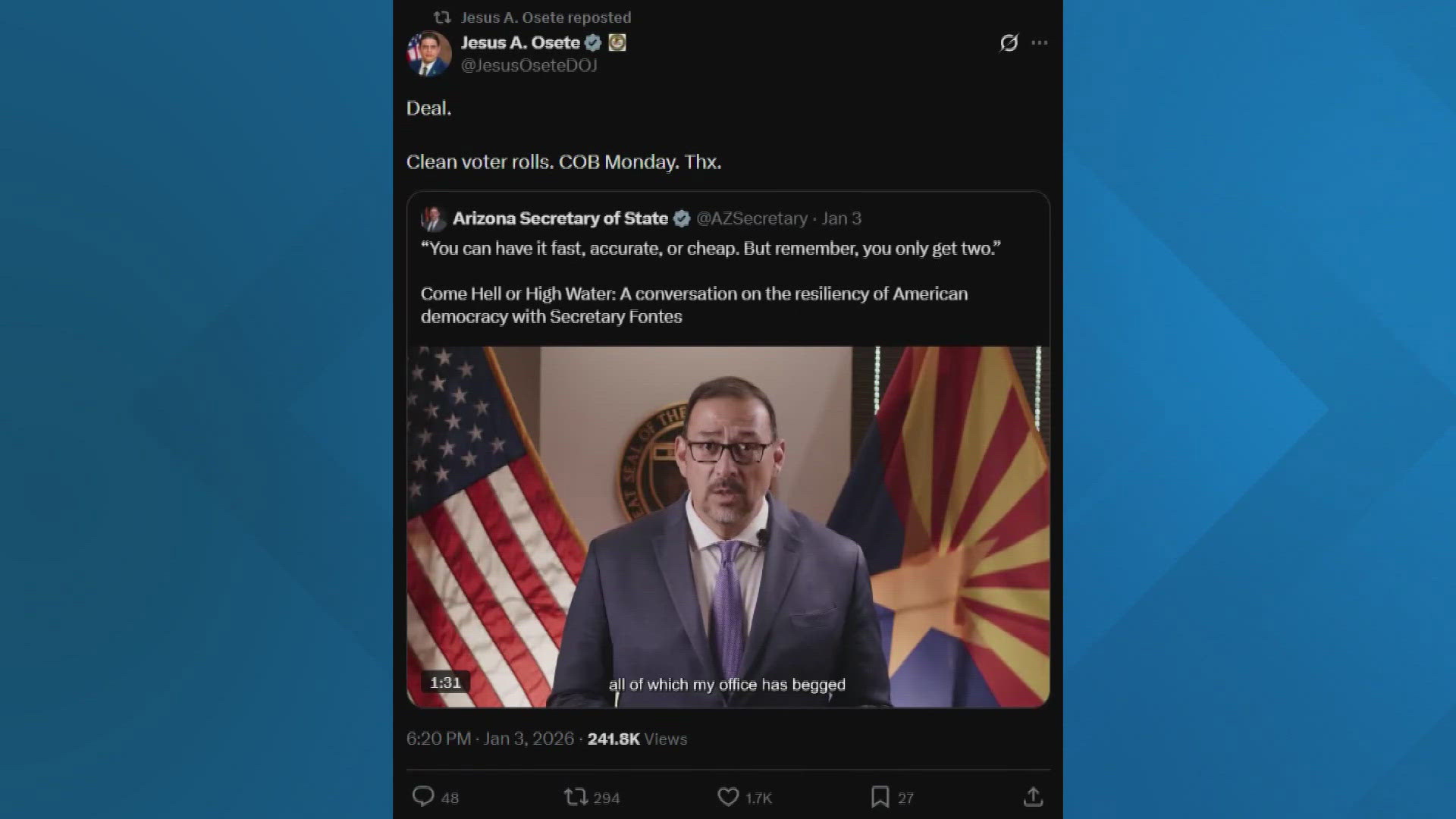
Task: Click the quoted tweet's Jan 3 date
Action: coord(842,218)
